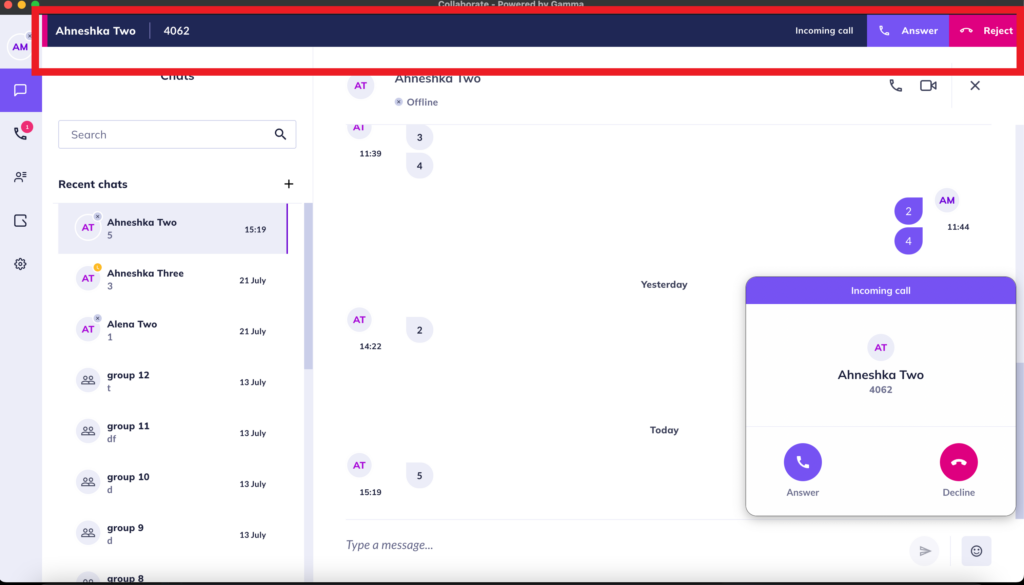1024x585 pixels.
Task: Click the AM avatar beside the 11:44 messages
Action: (x=947, y=200)
